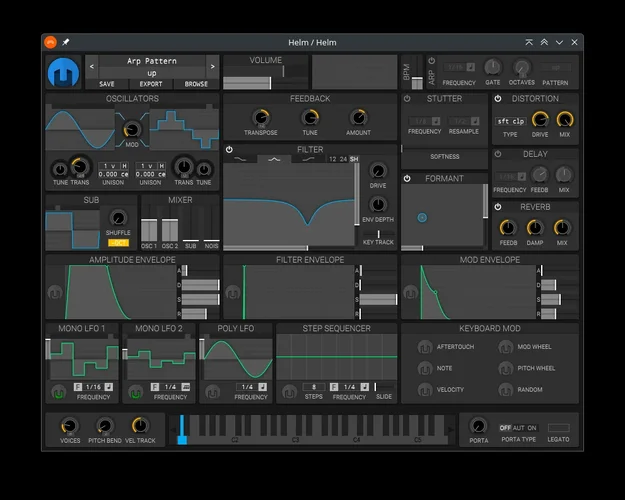Image resolution: width=625 pixels, height=500 pixels.
Task: Open the distortion Type selector
Action: pos(510,121)
